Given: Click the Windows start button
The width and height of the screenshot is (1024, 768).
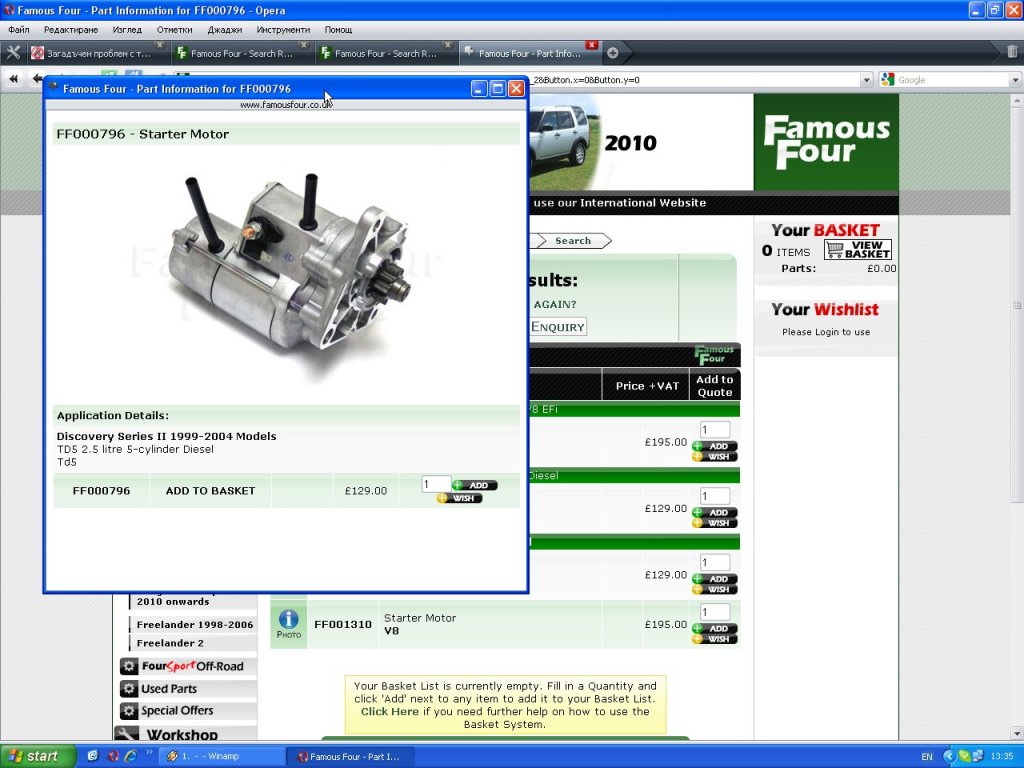Looking at the screenshot, I should tap(38, 756).
